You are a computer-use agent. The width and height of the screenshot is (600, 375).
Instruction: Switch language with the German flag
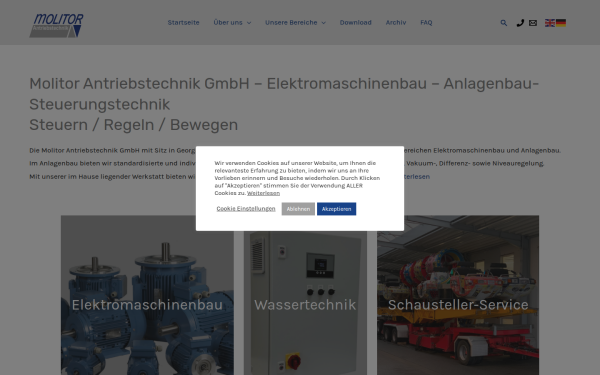(x=561, y=23)
